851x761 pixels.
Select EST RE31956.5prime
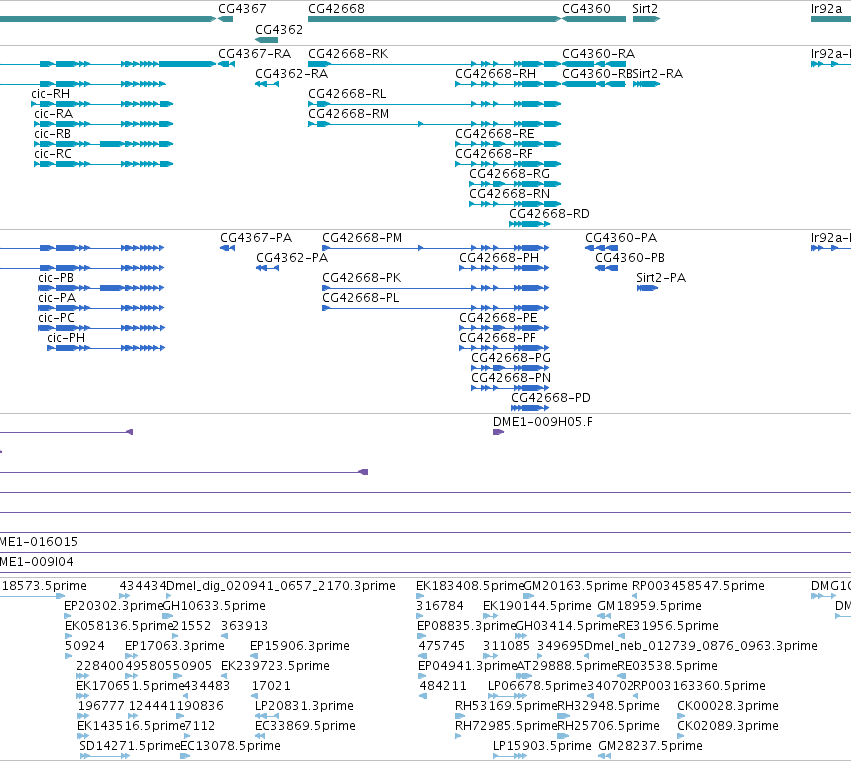(668, 626)
